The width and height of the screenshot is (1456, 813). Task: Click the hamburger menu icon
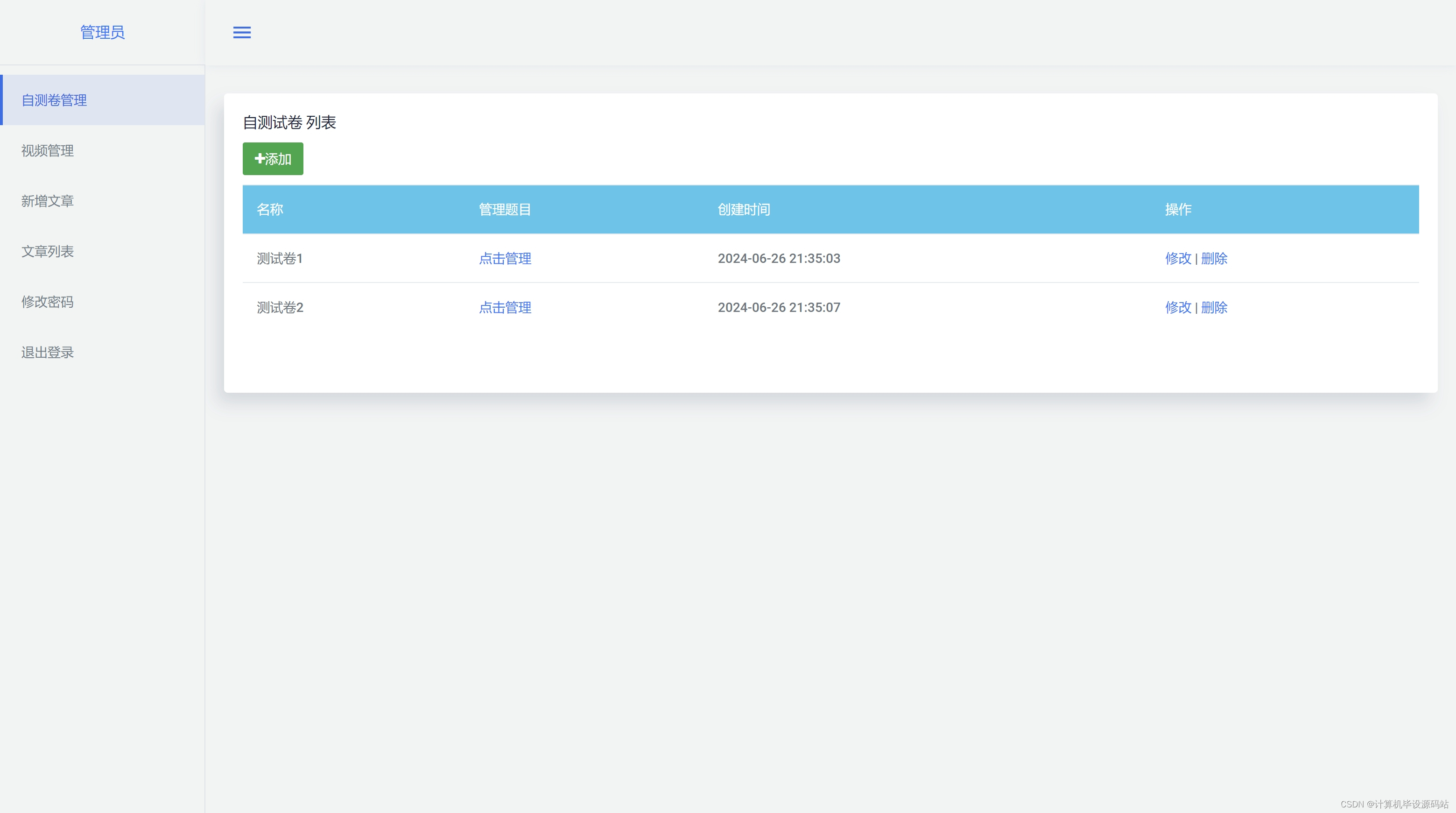pyautogui.click(x=242, y=32)
